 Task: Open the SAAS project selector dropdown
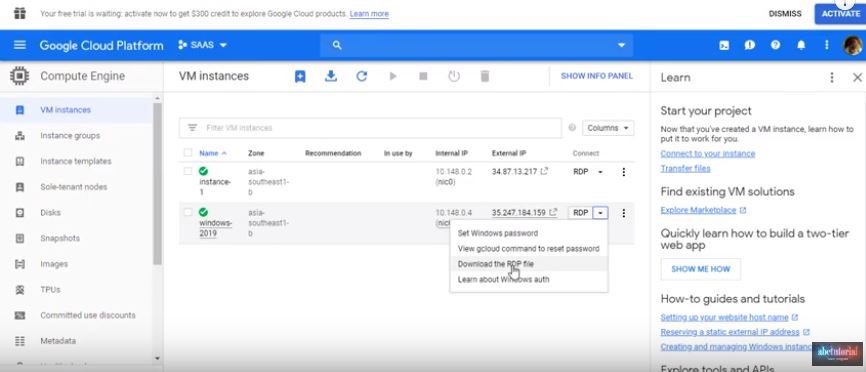203,45
